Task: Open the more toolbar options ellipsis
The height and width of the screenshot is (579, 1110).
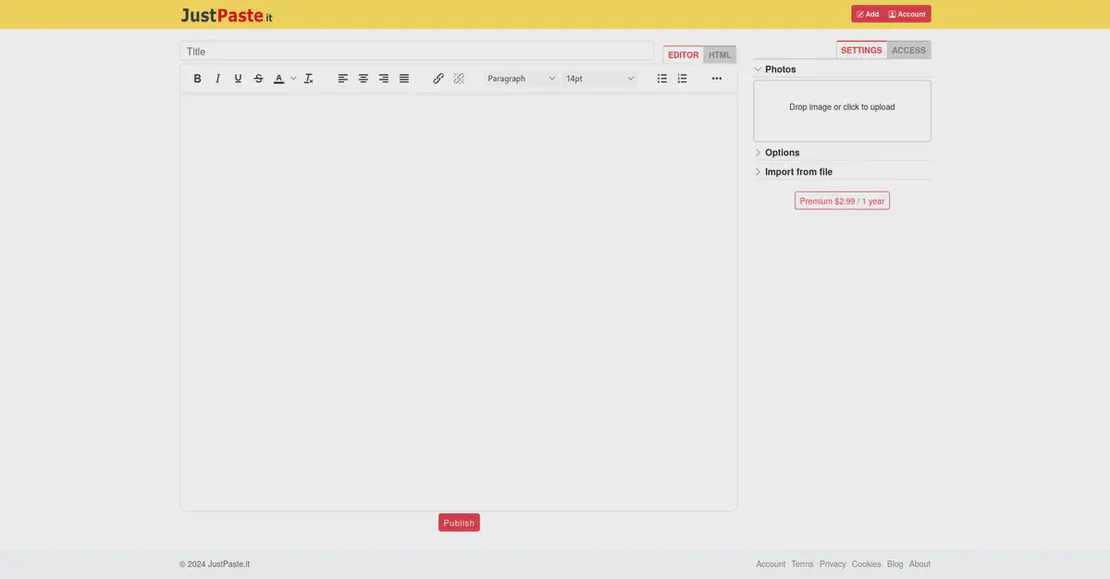Action: tap(717, 78)
